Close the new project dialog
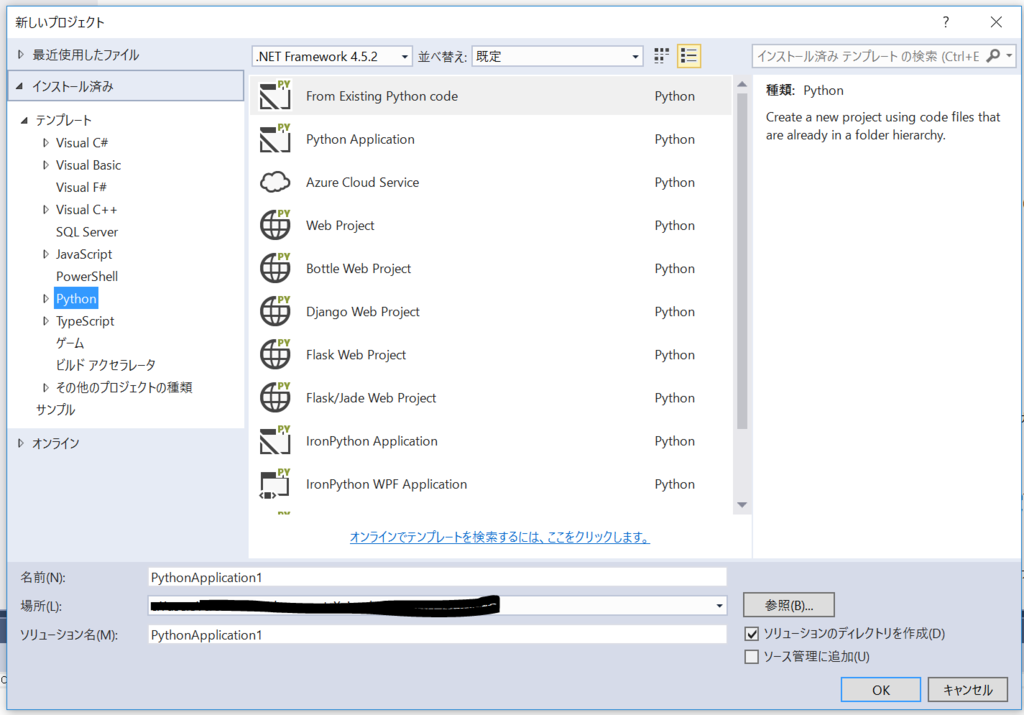Viewport: 1024px width, 715px height. tap(996, 22)
